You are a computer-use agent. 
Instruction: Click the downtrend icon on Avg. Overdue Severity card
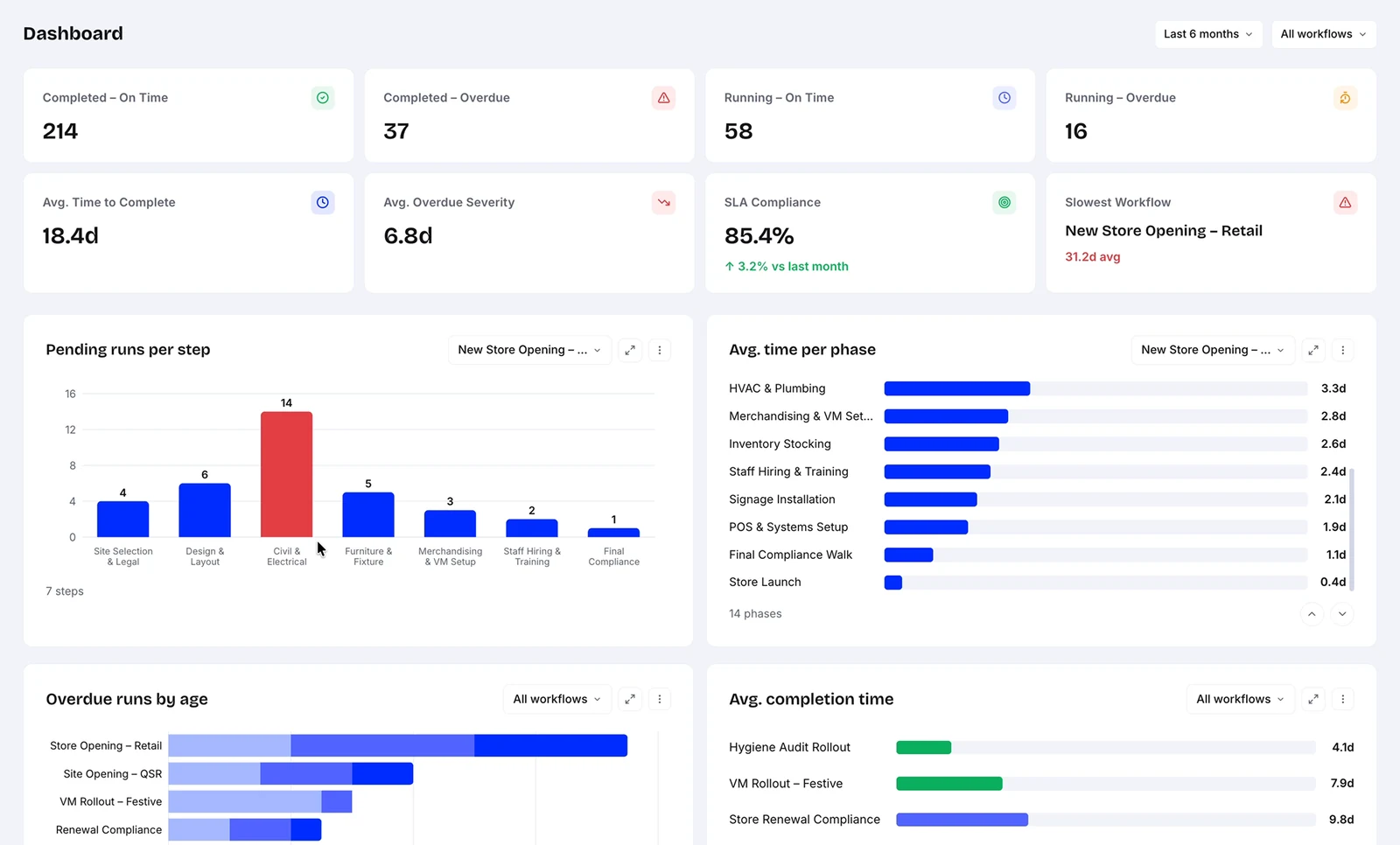(663, 203)
